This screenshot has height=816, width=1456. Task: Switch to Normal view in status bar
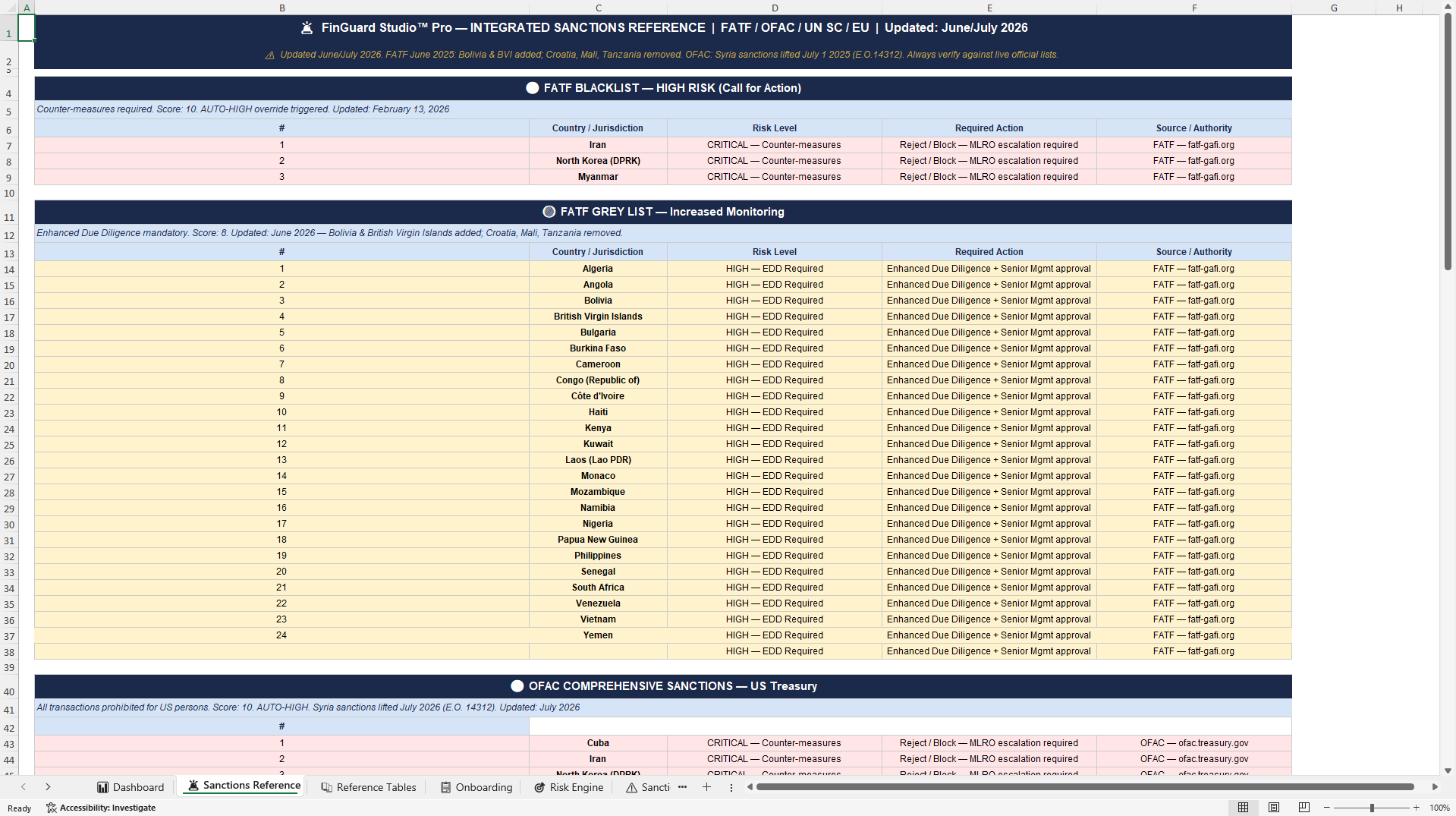pyautogui.click(x=1243, y=808)
